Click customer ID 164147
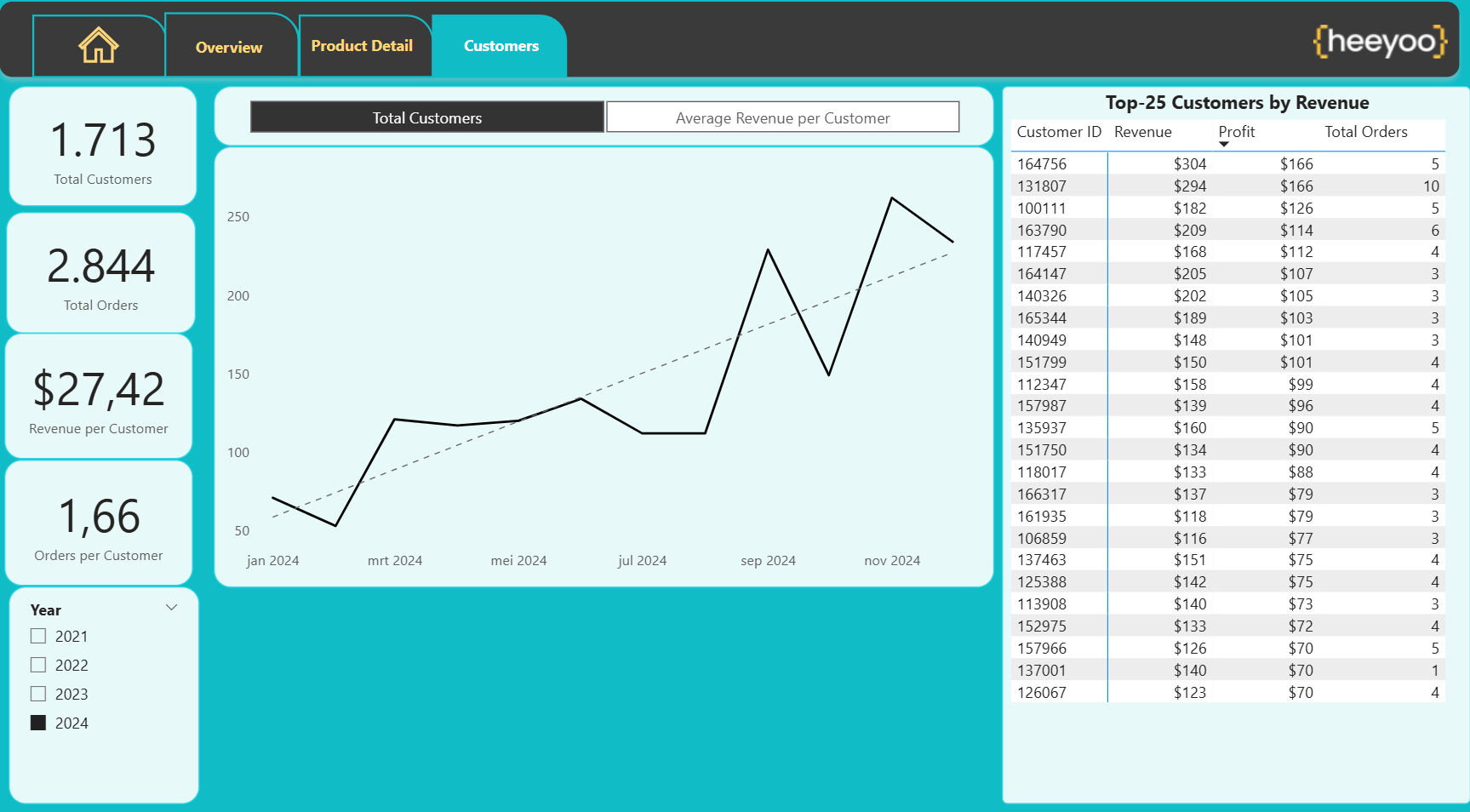The height and width of the screenshot is (812, 1470). tap(1041, 274)
